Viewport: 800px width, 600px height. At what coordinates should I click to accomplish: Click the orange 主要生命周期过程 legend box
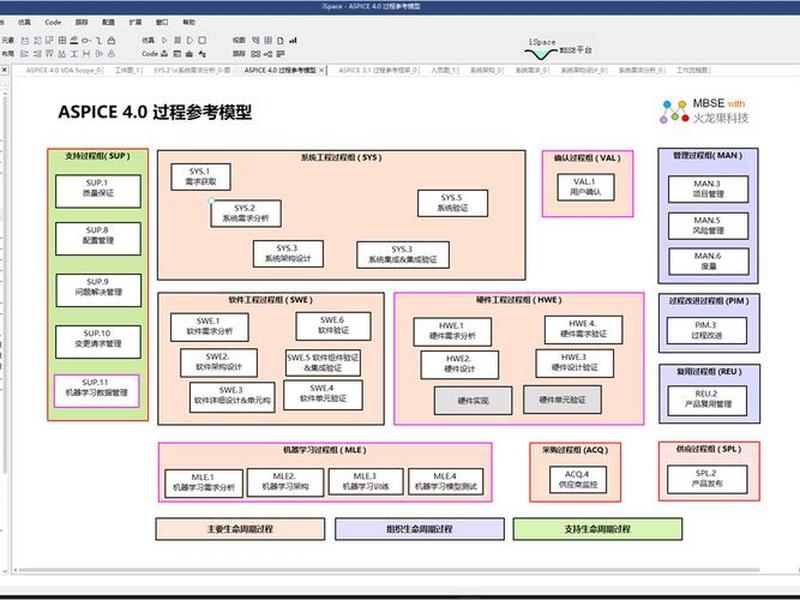point(240,529)
